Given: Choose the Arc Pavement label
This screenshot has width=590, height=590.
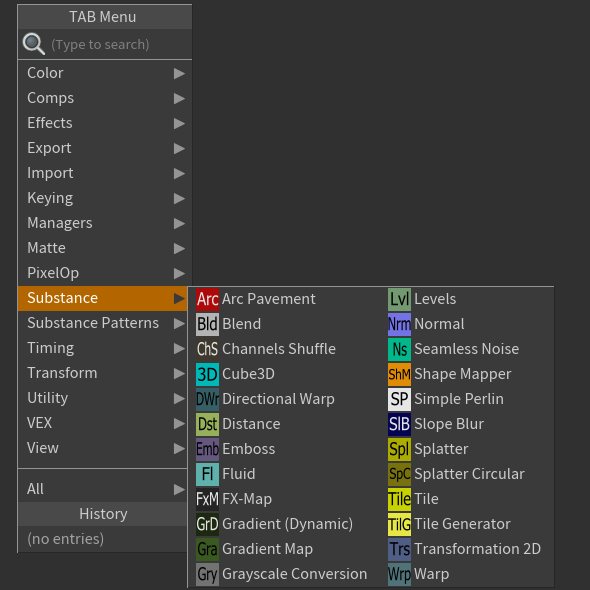Looking at the screenshot, I should [269, 299].
